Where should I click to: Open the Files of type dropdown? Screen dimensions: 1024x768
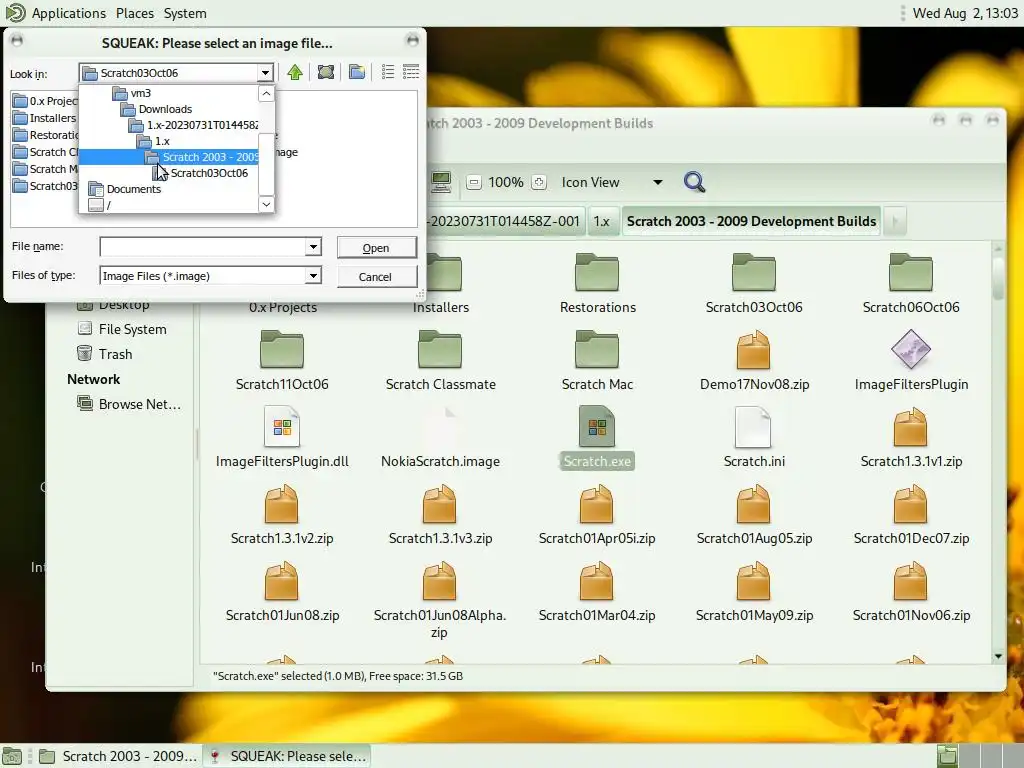coord(313,276)
